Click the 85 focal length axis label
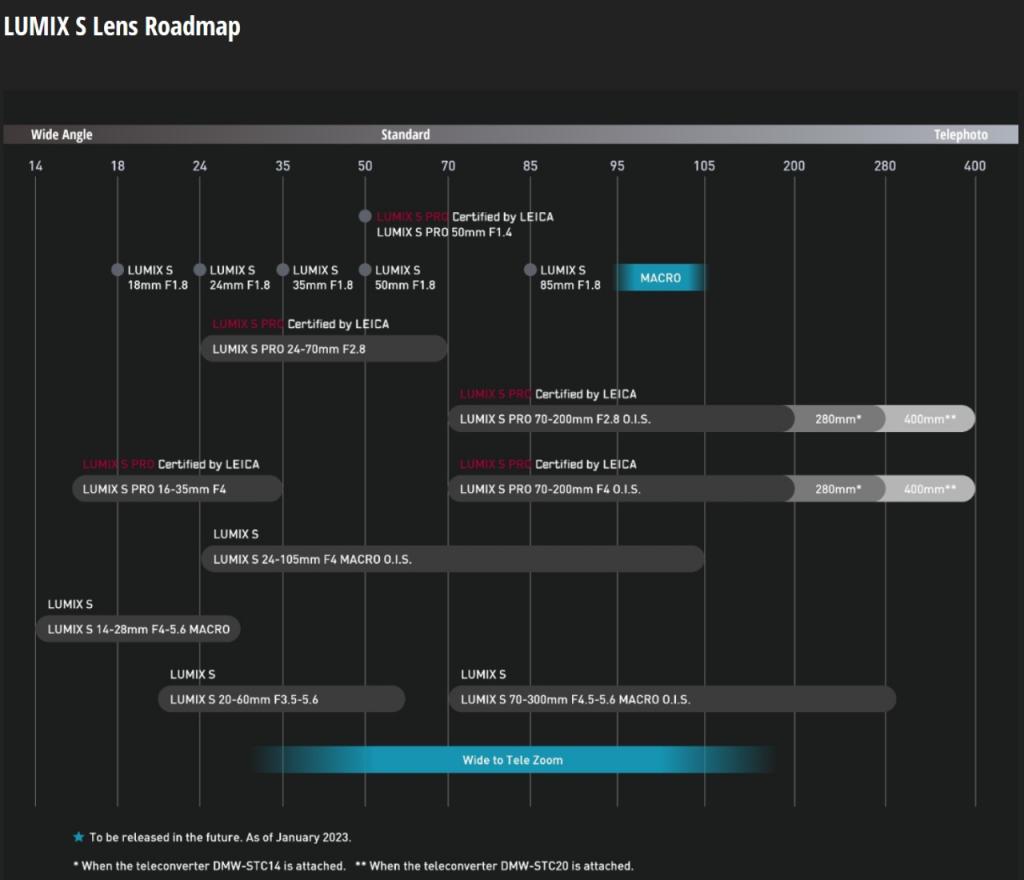 [530, 166]
